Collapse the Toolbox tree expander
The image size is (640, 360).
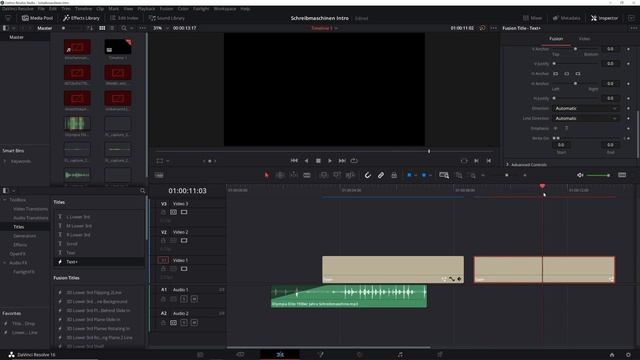tap(4, 200)
